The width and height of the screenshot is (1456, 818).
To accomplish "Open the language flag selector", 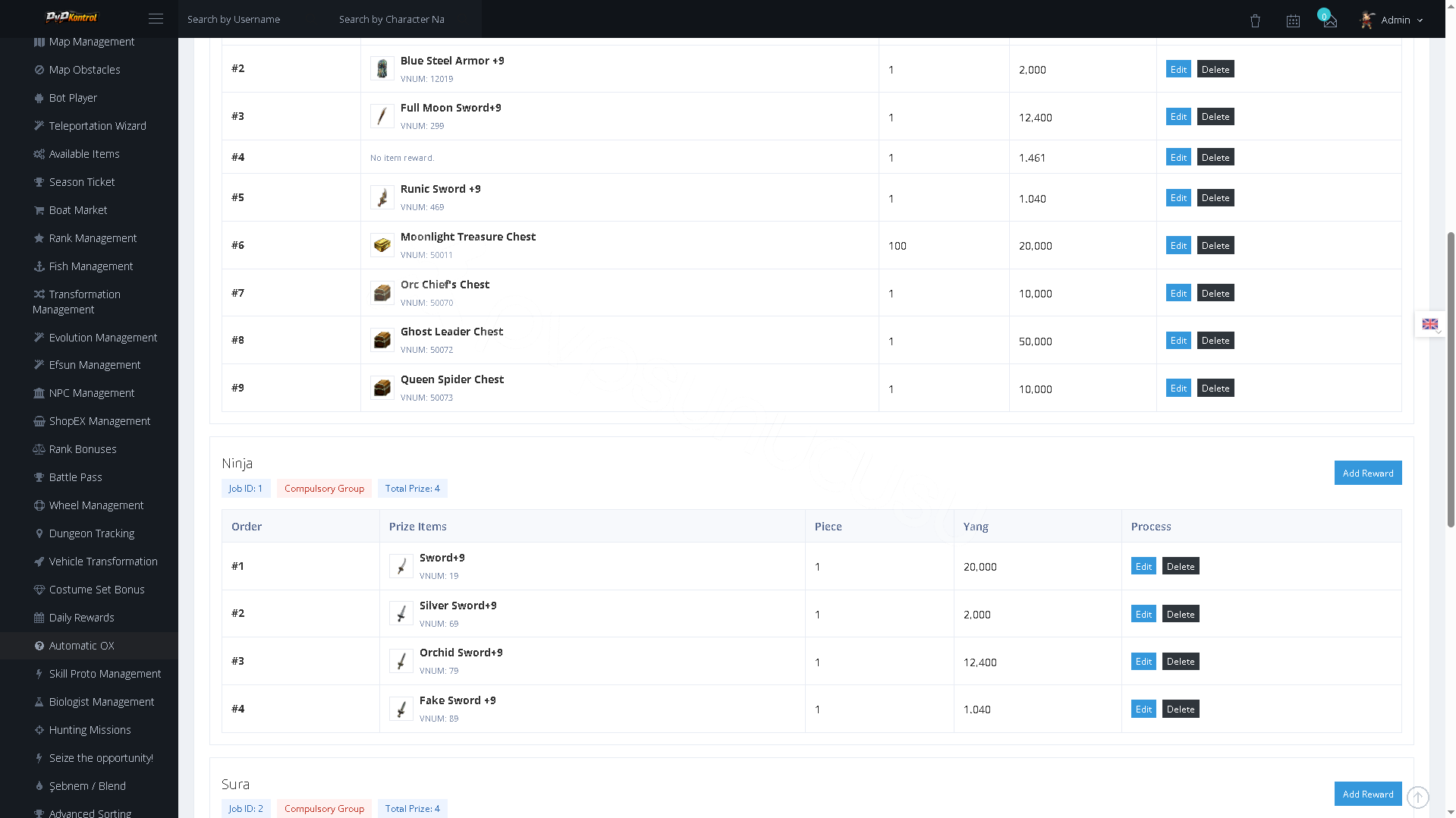I will pos(1430,324).
